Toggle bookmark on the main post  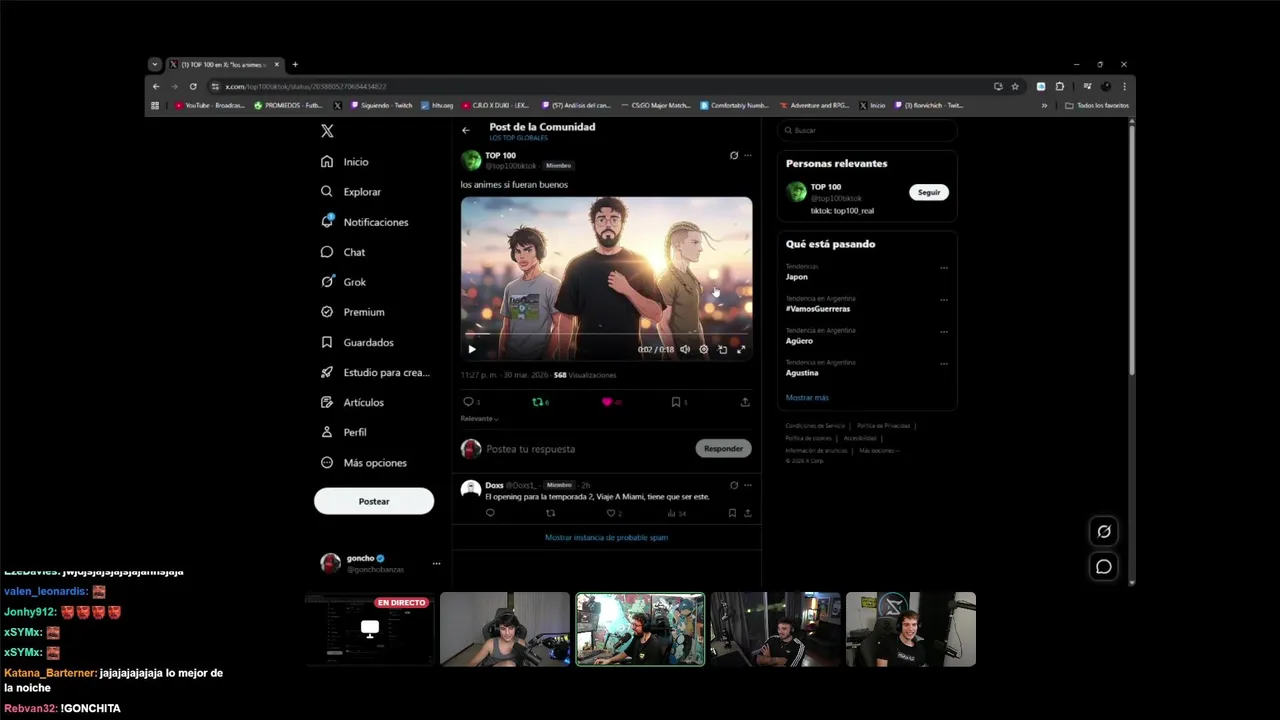point(676,402)
